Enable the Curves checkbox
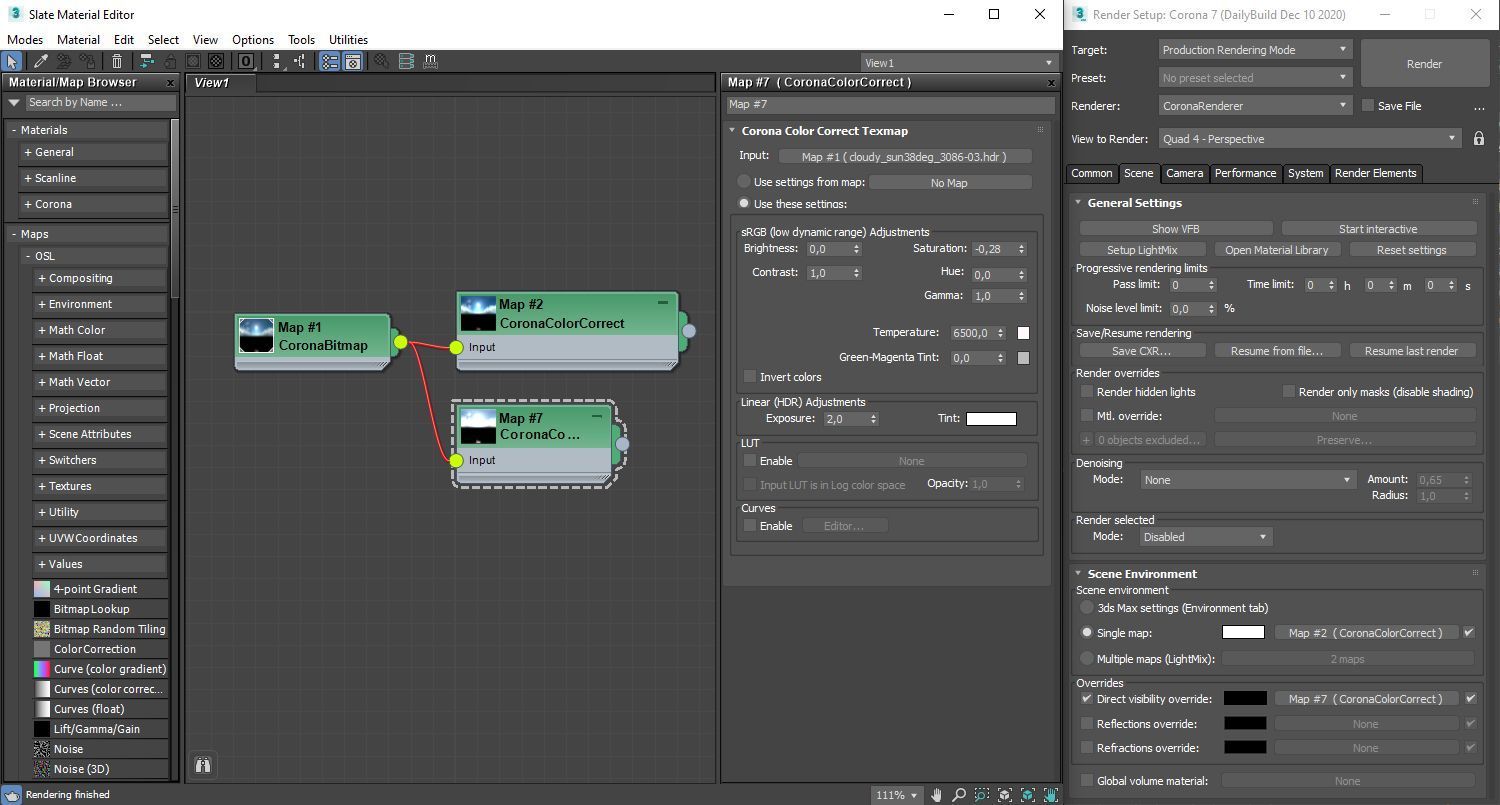Screen dimensions: 1500x805 tap(750, 526)
